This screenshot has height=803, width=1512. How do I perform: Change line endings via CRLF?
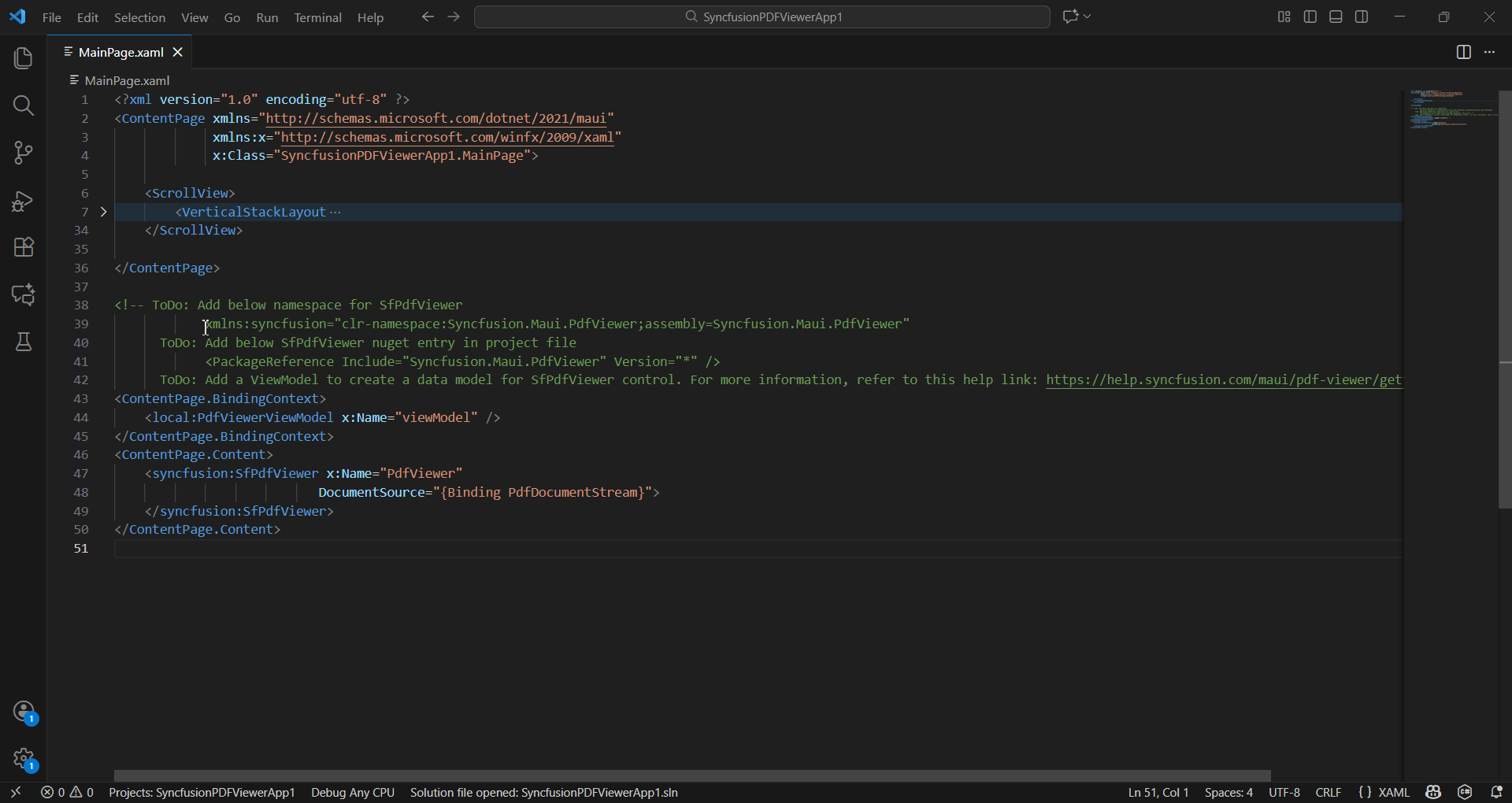pyautogui.click(x=1329, y=792)
